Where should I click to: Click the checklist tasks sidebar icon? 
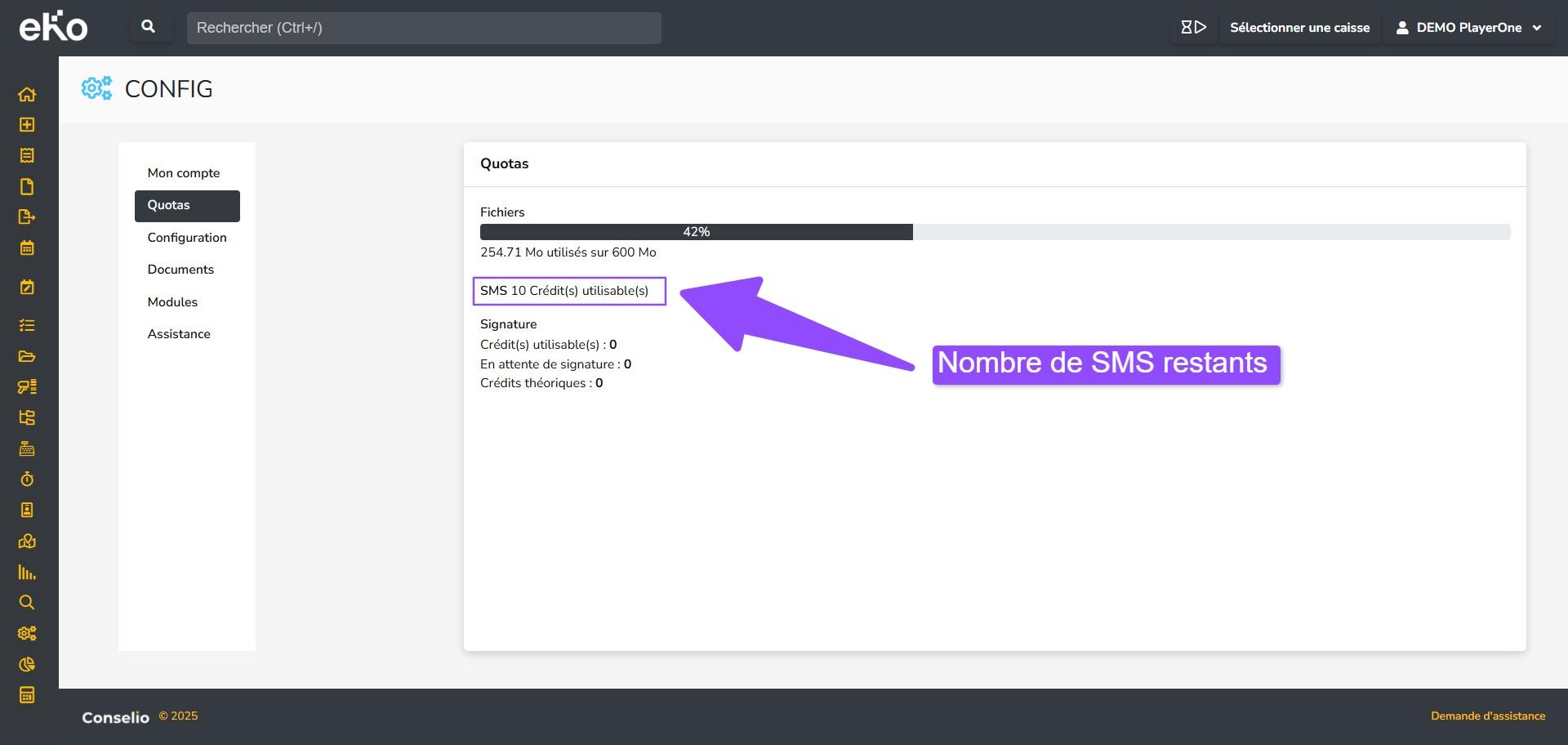27,326
